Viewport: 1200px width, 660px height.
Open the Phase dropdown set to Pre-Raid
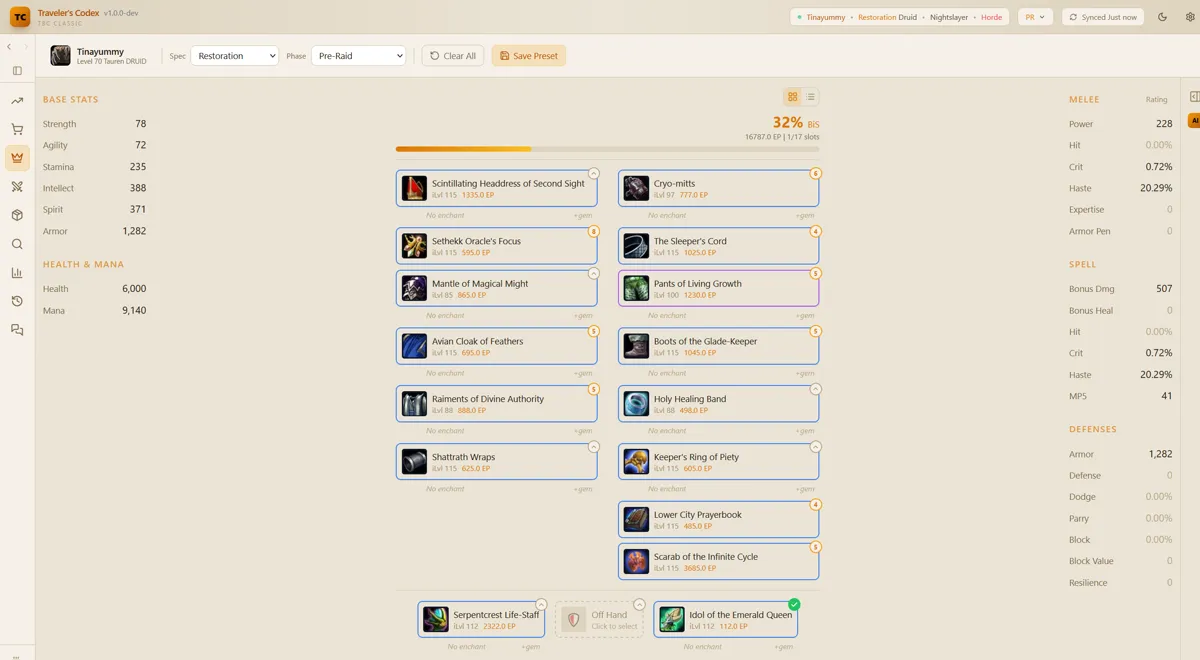(x=358, y=56)
